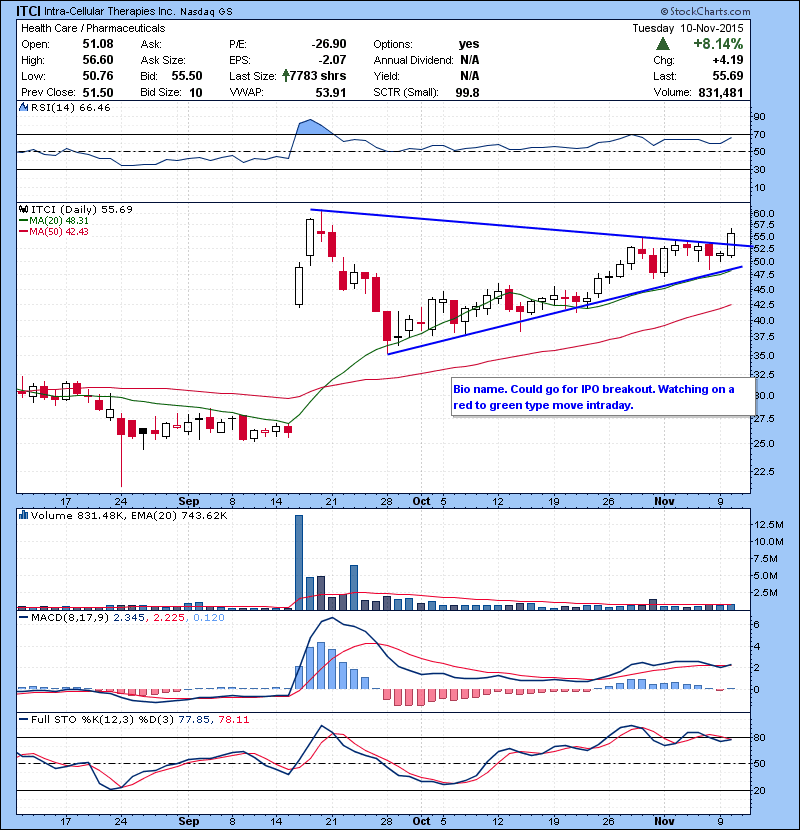Click the Bid Size value 10

pos(196,93)
